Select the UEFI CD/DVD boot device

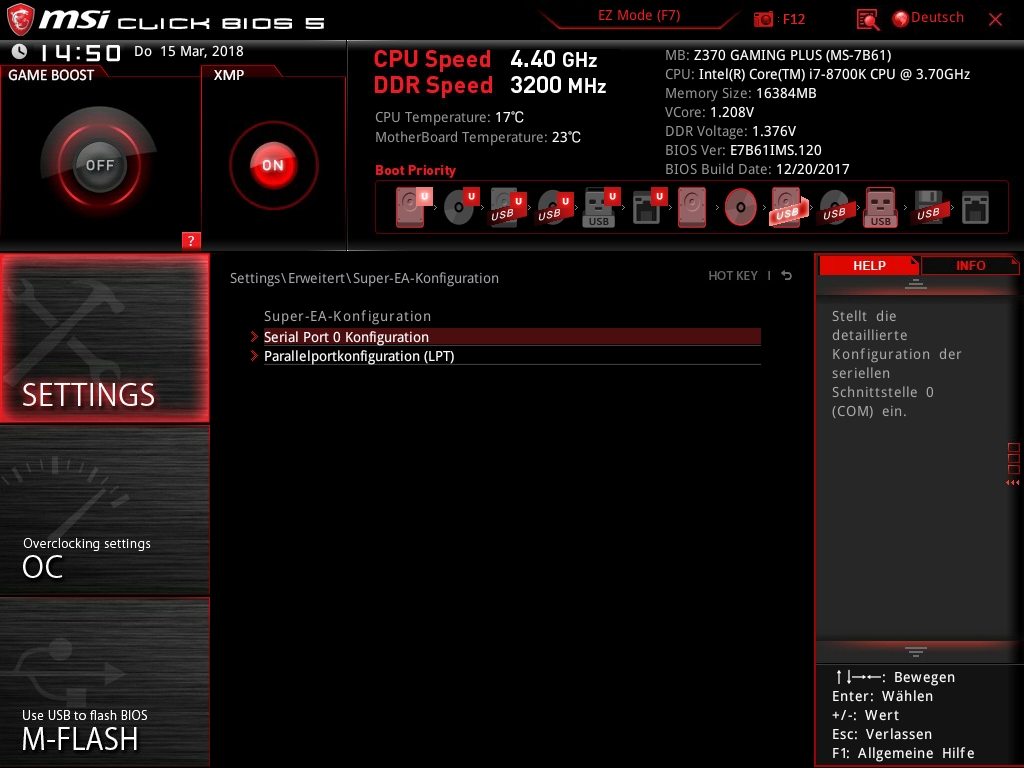pos(461,207)
